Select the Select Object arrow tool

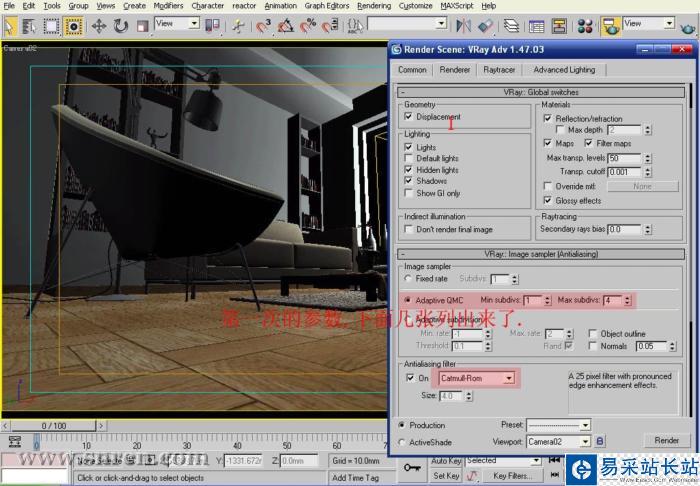[9, 27]
